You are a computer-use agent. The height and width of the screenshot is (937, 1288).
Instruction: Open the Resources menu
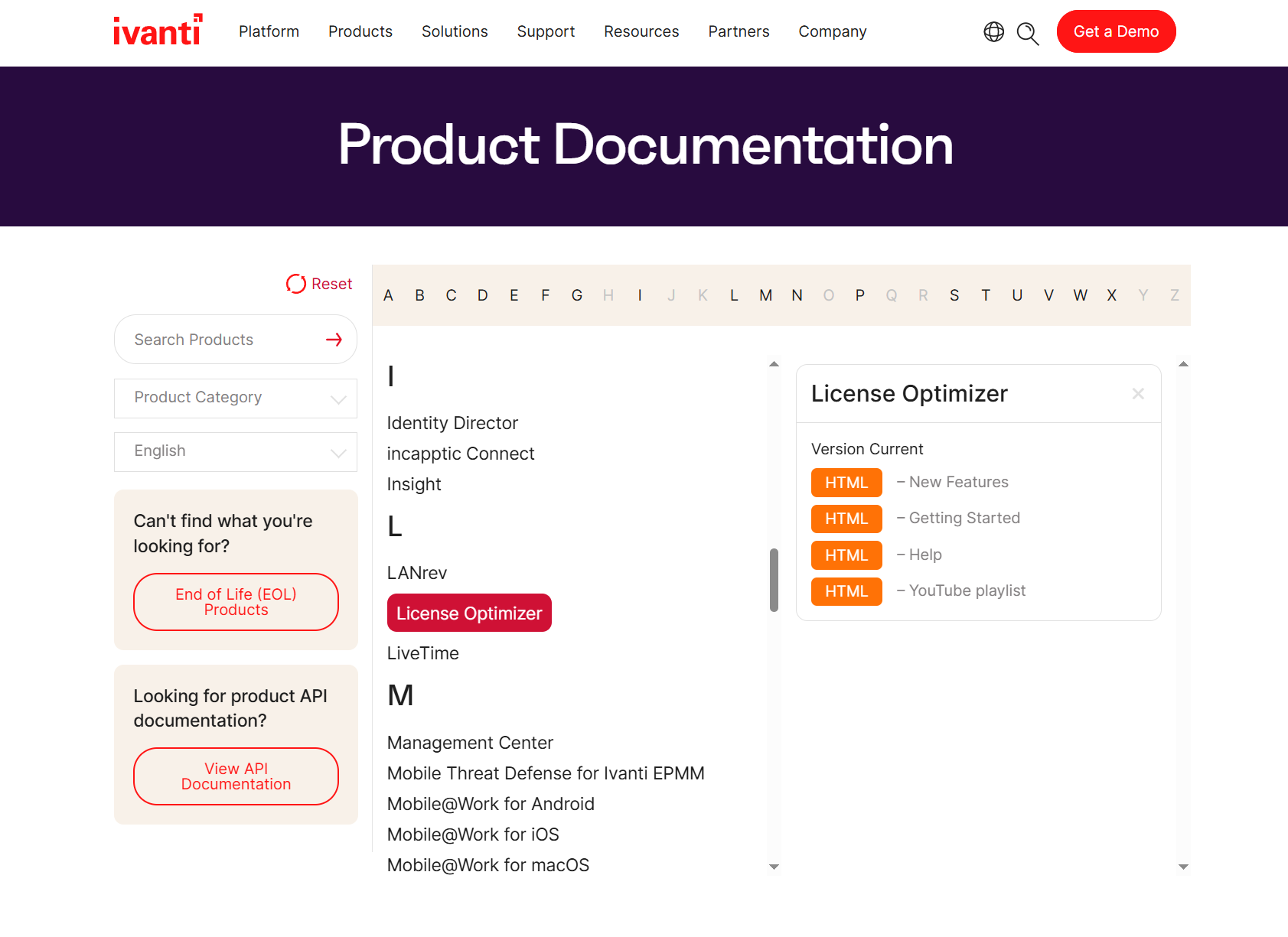pos(641,31)
